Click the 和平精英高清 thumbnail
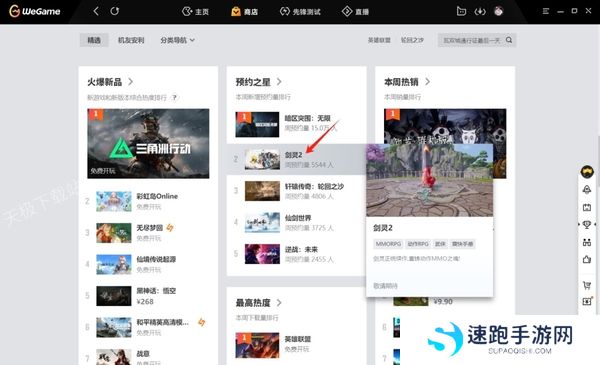The width and height of the screenshot is (600, 365). (x=114, y=327)
